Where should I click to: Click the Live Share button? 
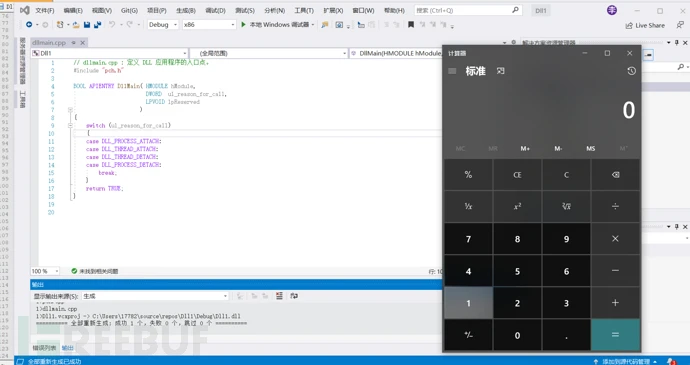click(645, 26)
